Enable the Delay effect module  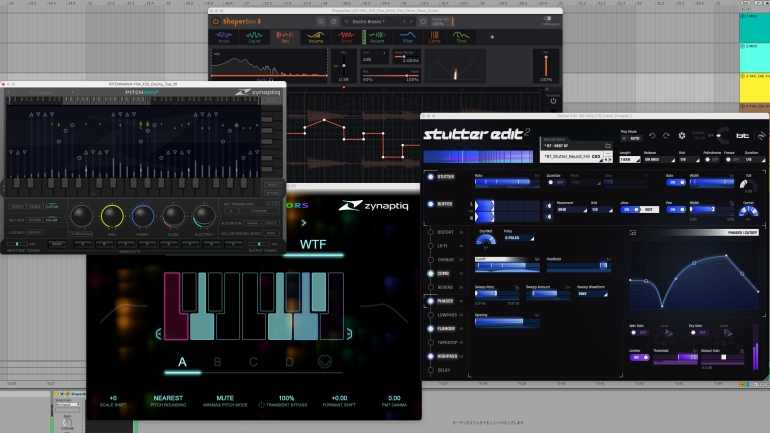(x=431, y=370)
